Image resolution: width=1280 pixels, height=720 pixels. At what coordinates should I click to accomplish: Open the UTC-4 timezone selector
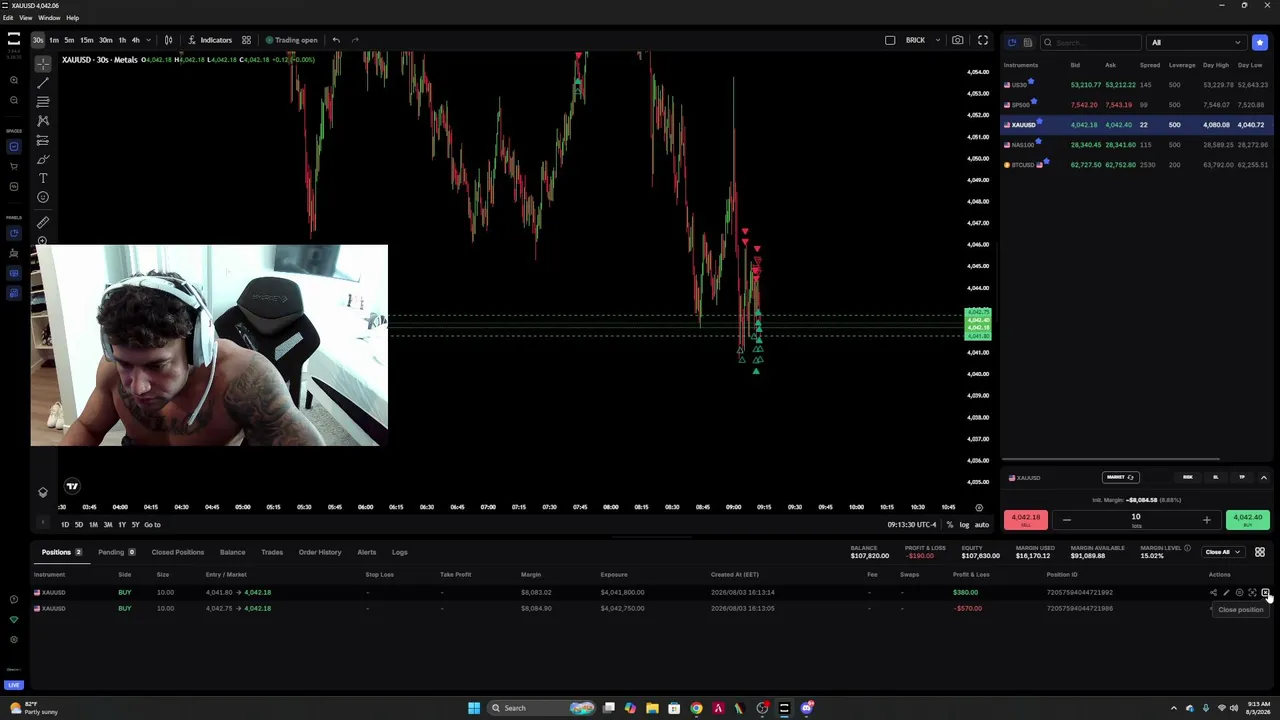pyautogui.click(x=912, y=525)
